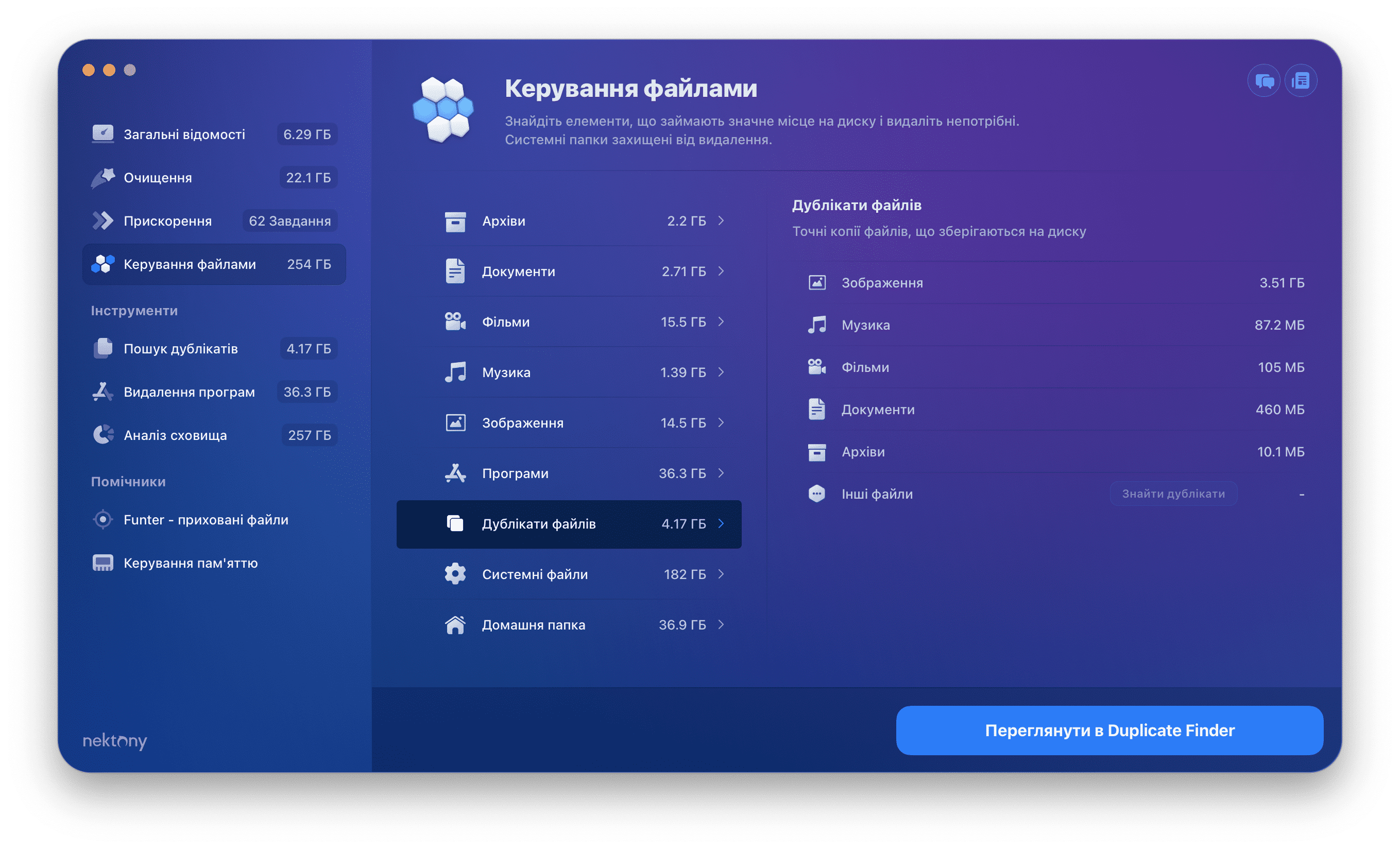Select Керування файлами sidebar tab
The width and height of the screenshot is (1400, 849).
click(x=210, y=263)
